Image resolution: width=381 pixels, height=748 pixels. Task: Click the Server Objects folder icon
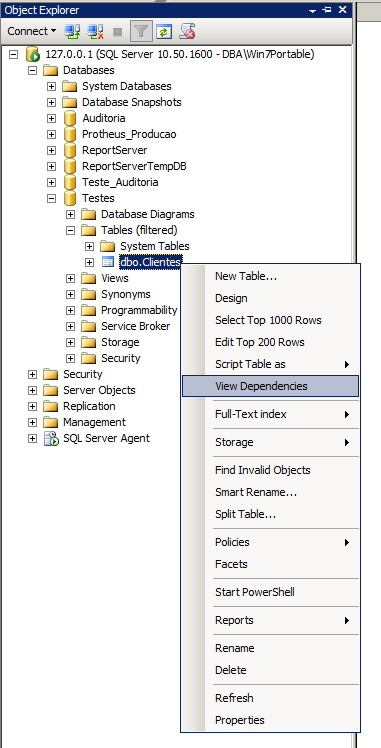(51, 390)
